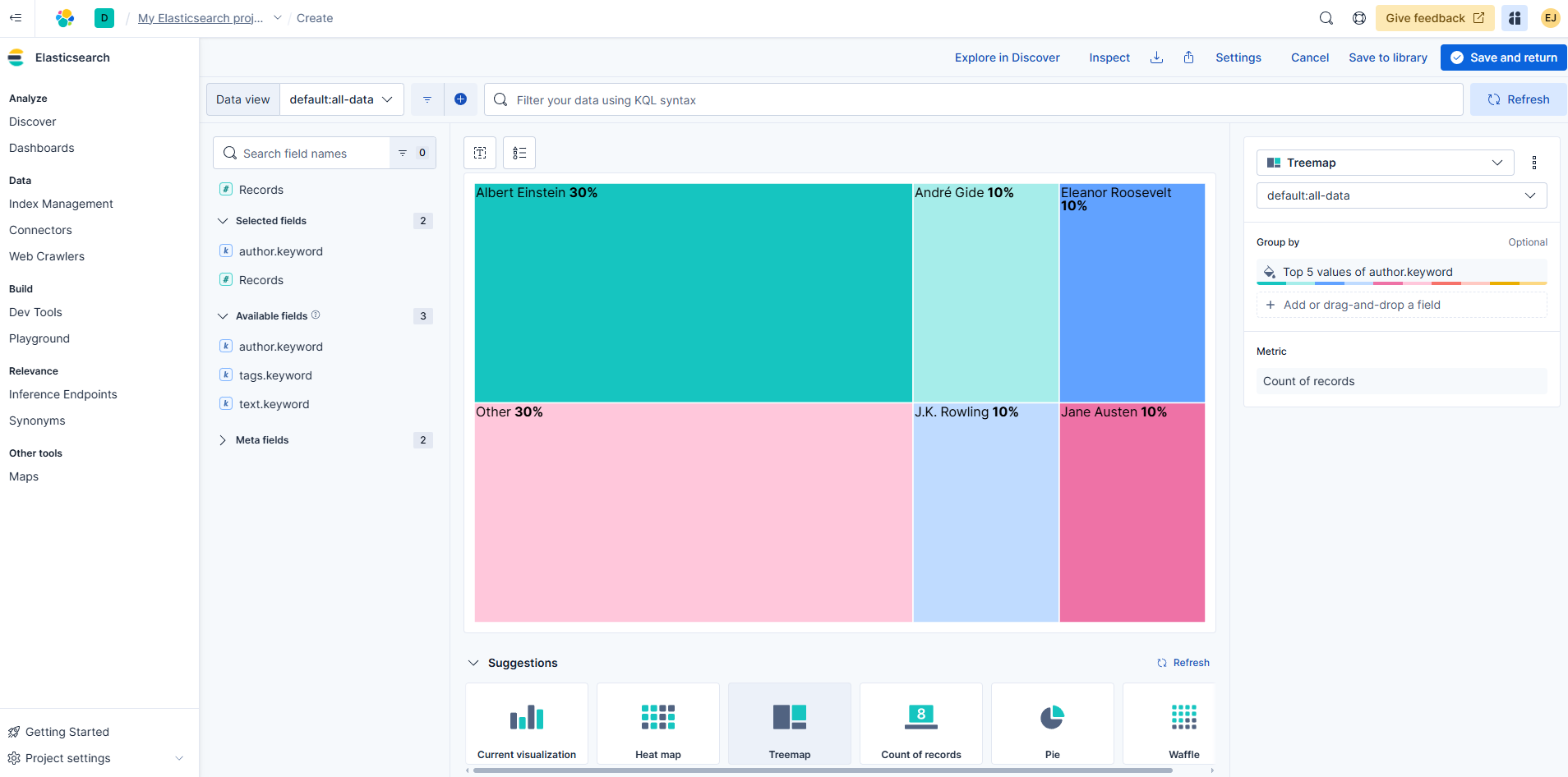Click Save to library
The image size is (1568, 777).
(1388, 57)
